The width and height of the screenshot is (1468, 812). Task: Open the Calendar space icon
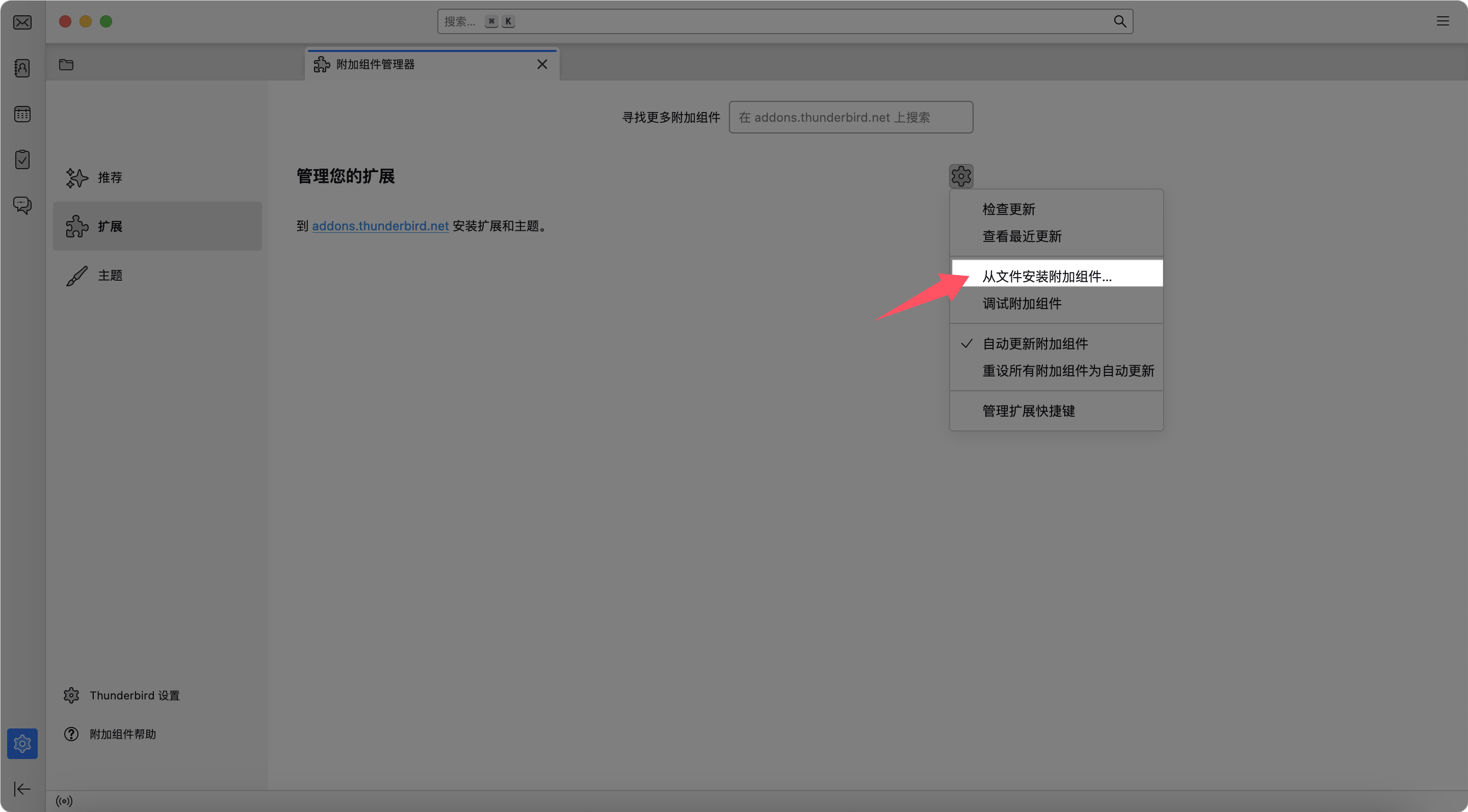[x=22, y=114]
